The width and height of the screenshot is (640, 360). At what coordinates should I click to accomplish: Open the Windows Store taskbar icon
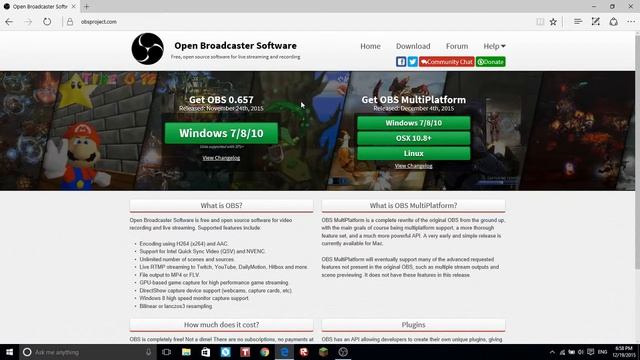(x=206, y=352)
